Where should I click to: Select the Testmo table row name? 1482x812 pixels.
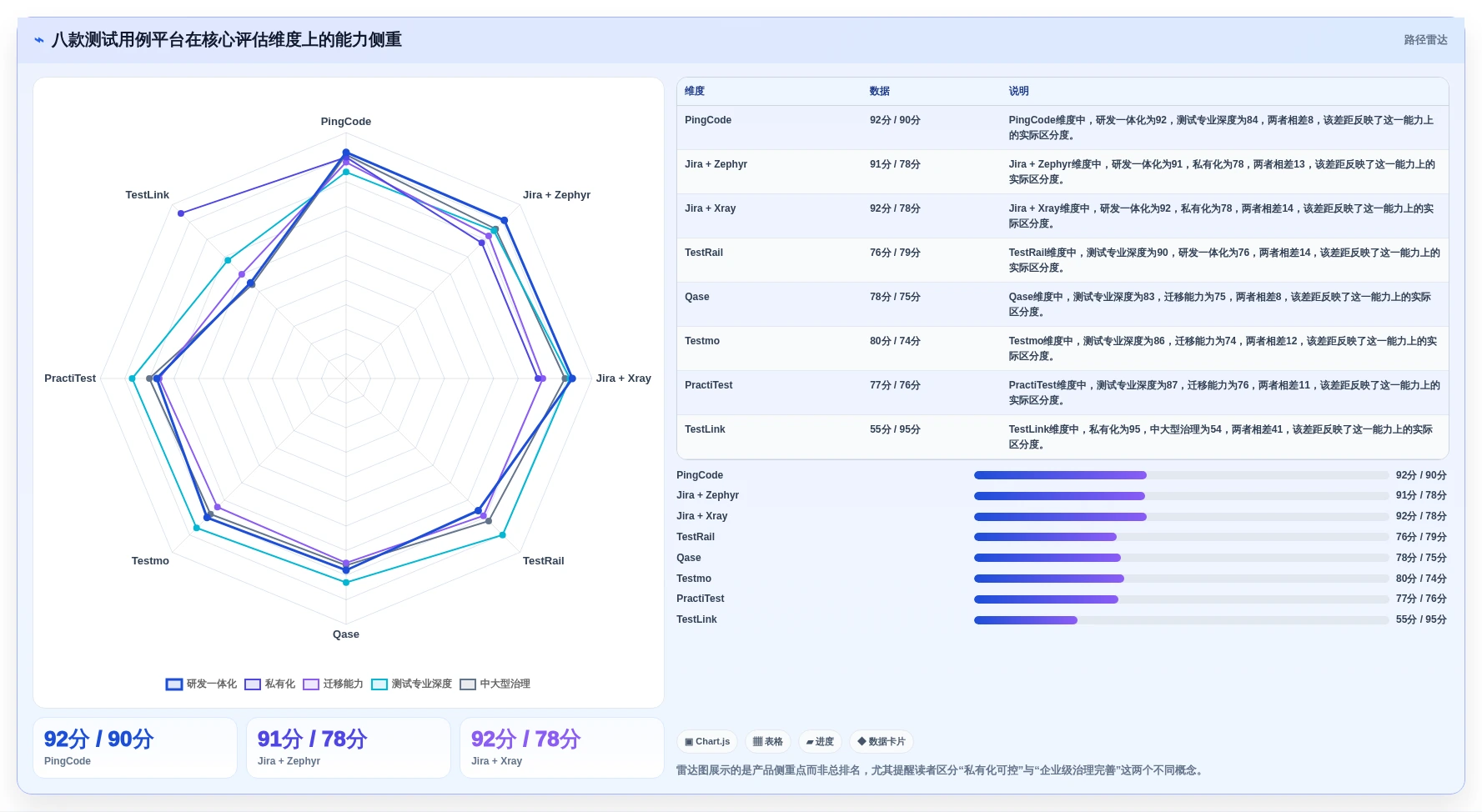[702, 341]
